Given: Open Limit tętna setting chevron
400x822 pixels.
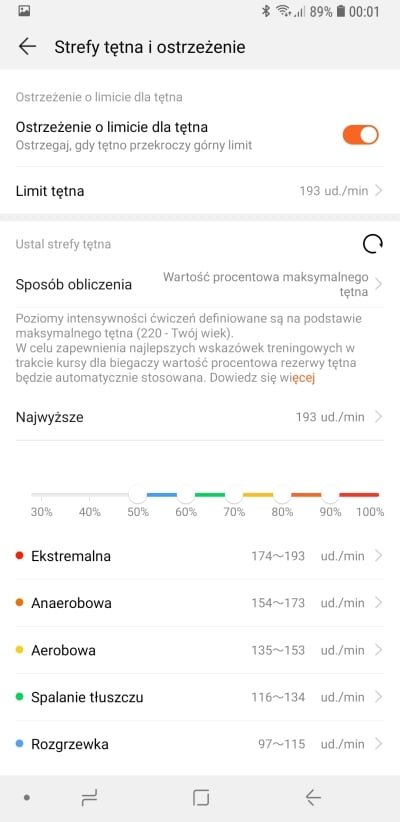Looking at the screenshot, I should coord(379,191).
